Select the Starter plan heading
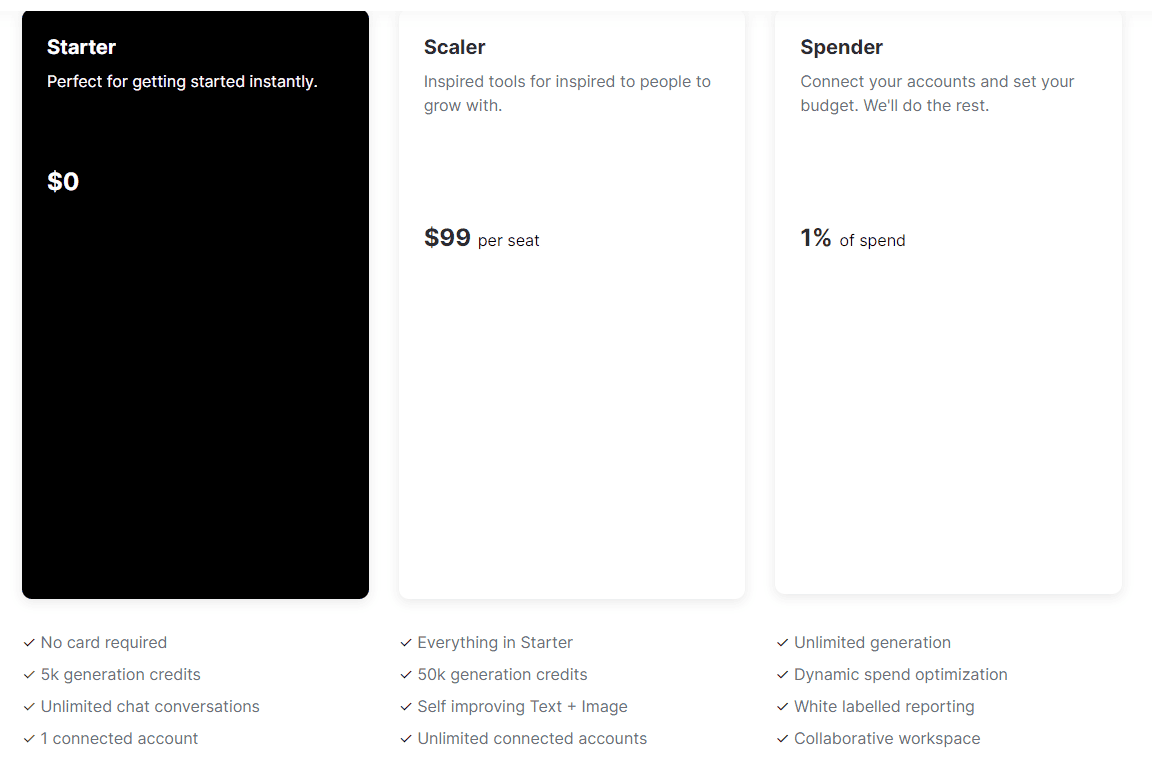The width and height of the screenshot is (1152, 772). [x=81, y=47]
